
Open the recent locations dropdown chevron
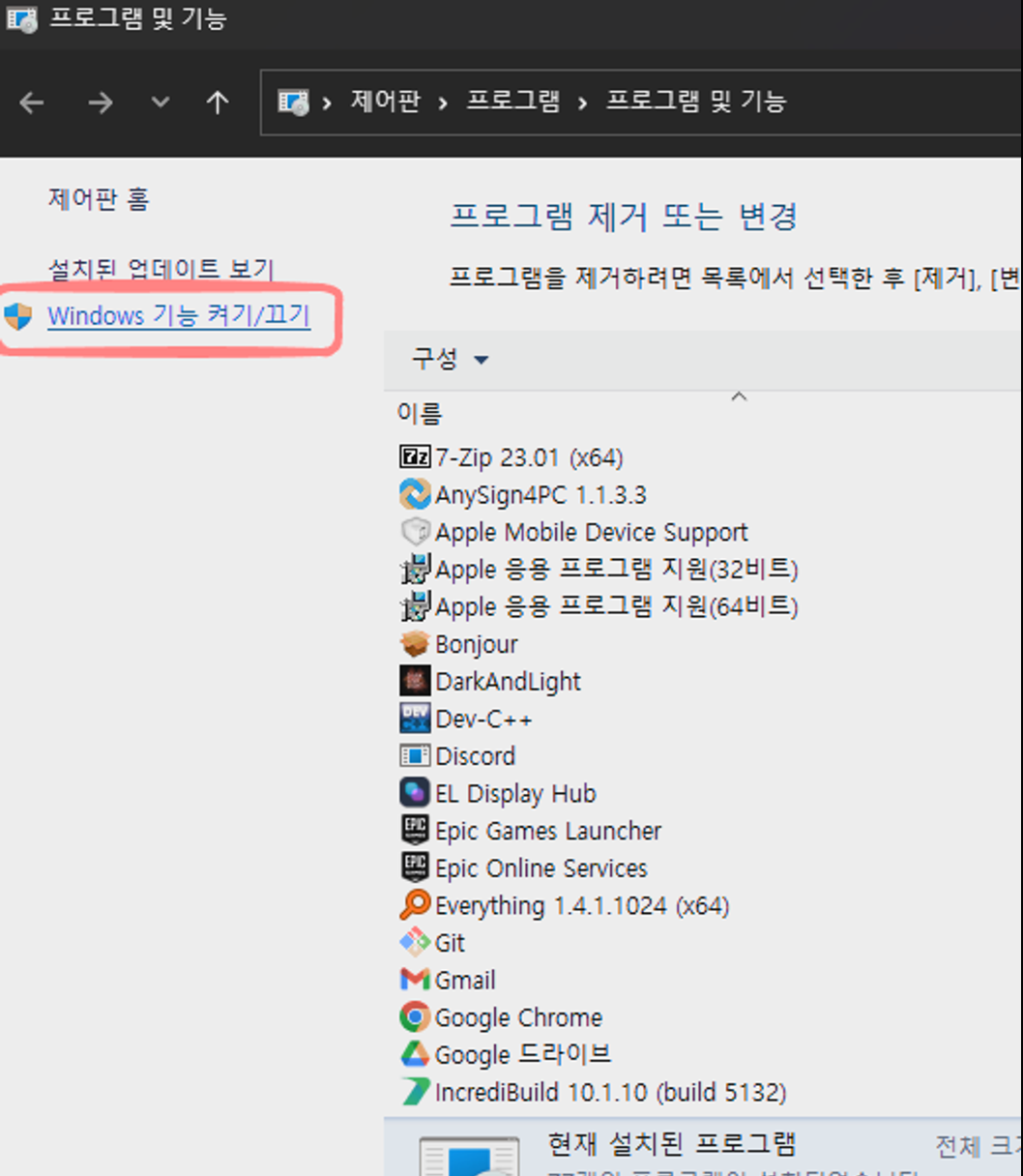click(x=161, y=102)
